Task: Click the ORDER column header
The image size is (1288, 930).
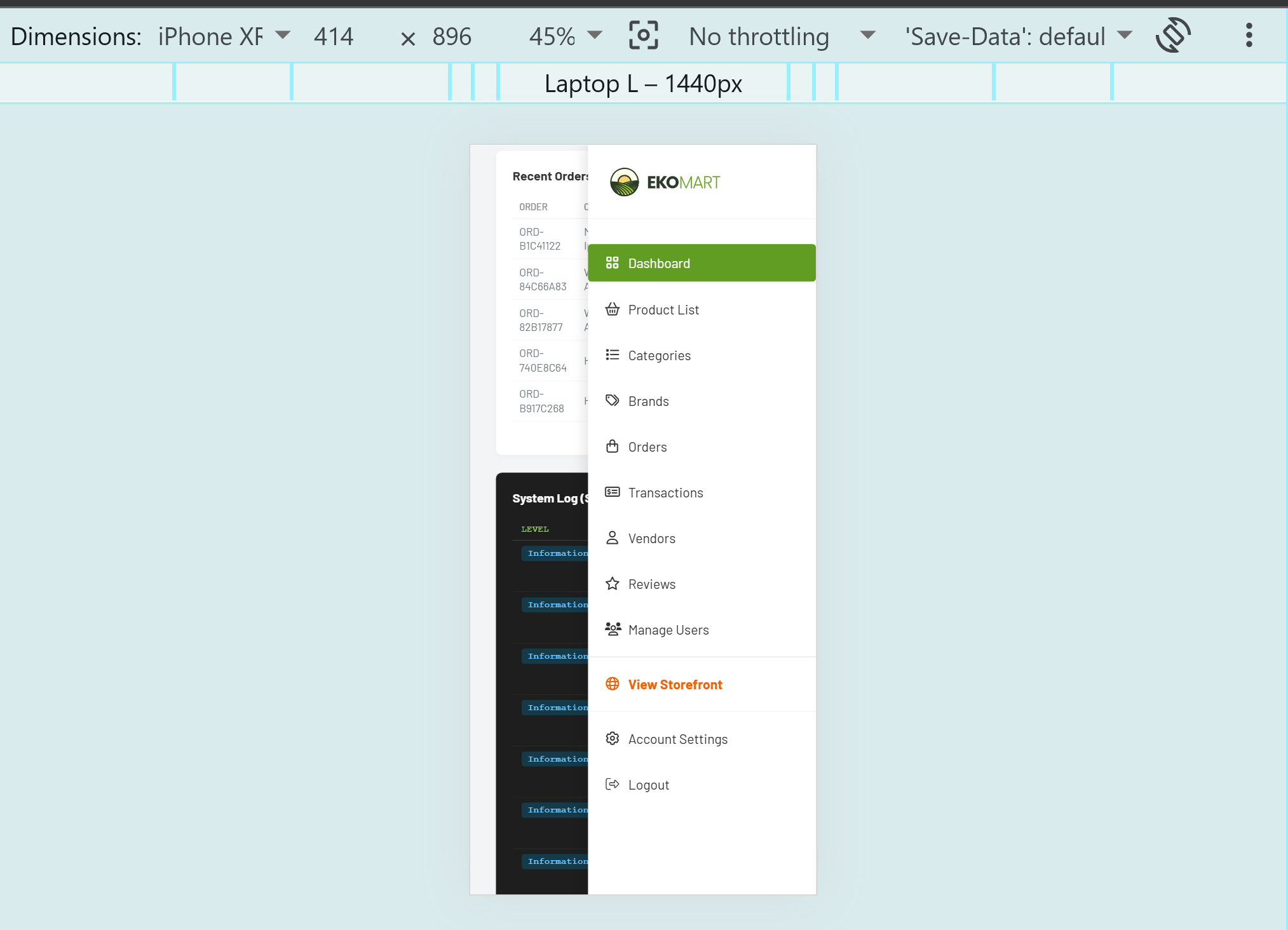Action: pyautogui.click(x=533, y=207)
